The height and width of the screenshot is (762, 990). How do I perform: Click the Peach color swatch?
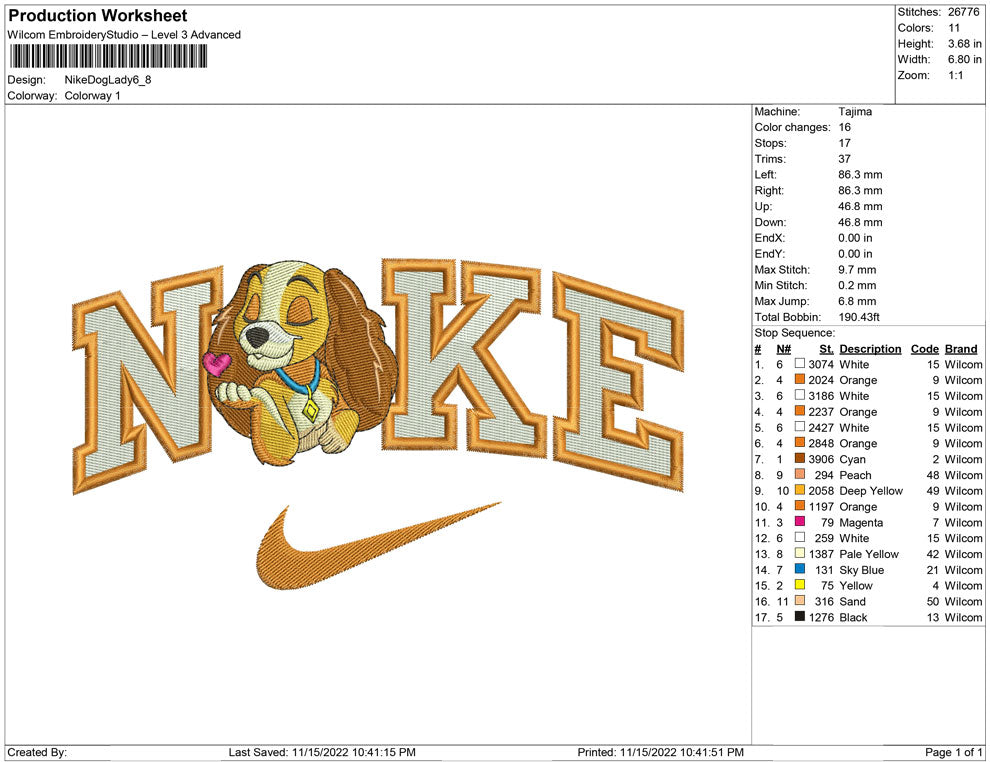[799, 474]
